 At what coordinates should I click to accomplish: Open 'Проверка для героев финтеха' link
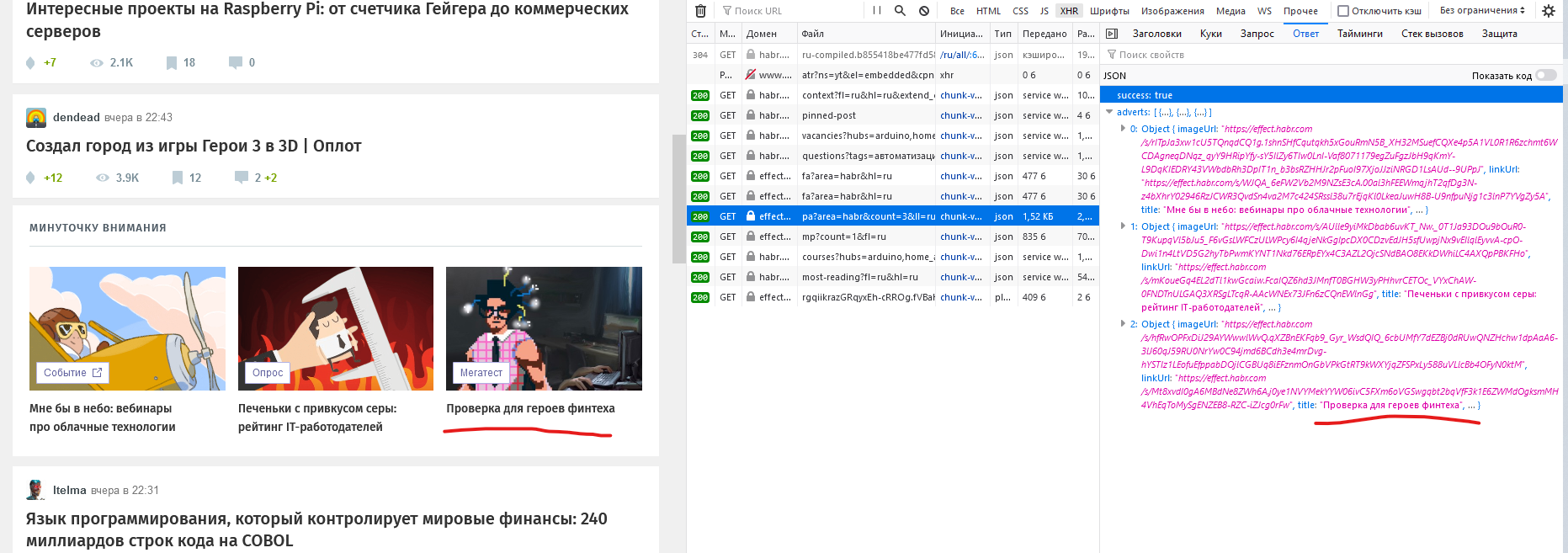tap(530, 408)
